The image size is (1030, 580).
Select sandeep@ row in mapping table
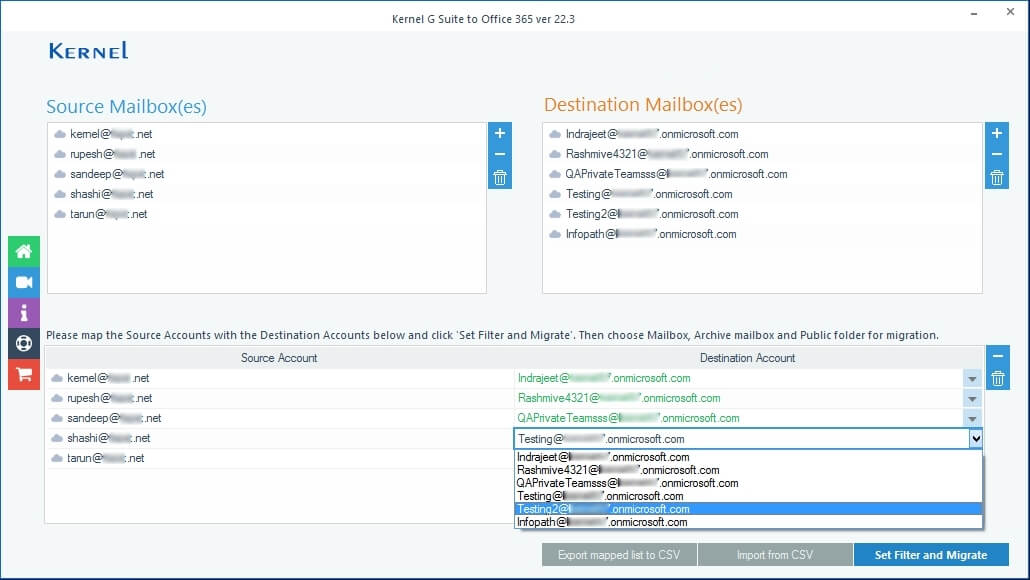coord(279,418)
